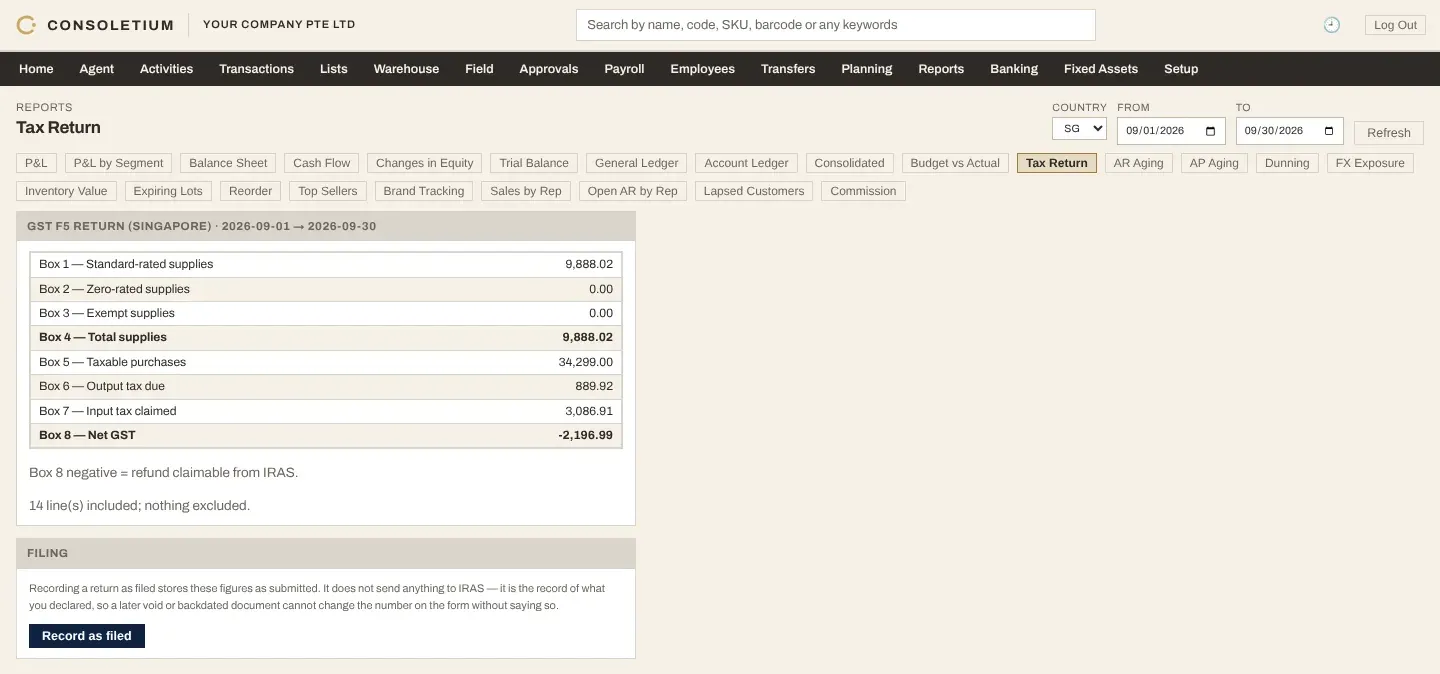Open Open AR by Rep report
The width and height of the screenshot is (1440, 674).
(x=632, y=191)
